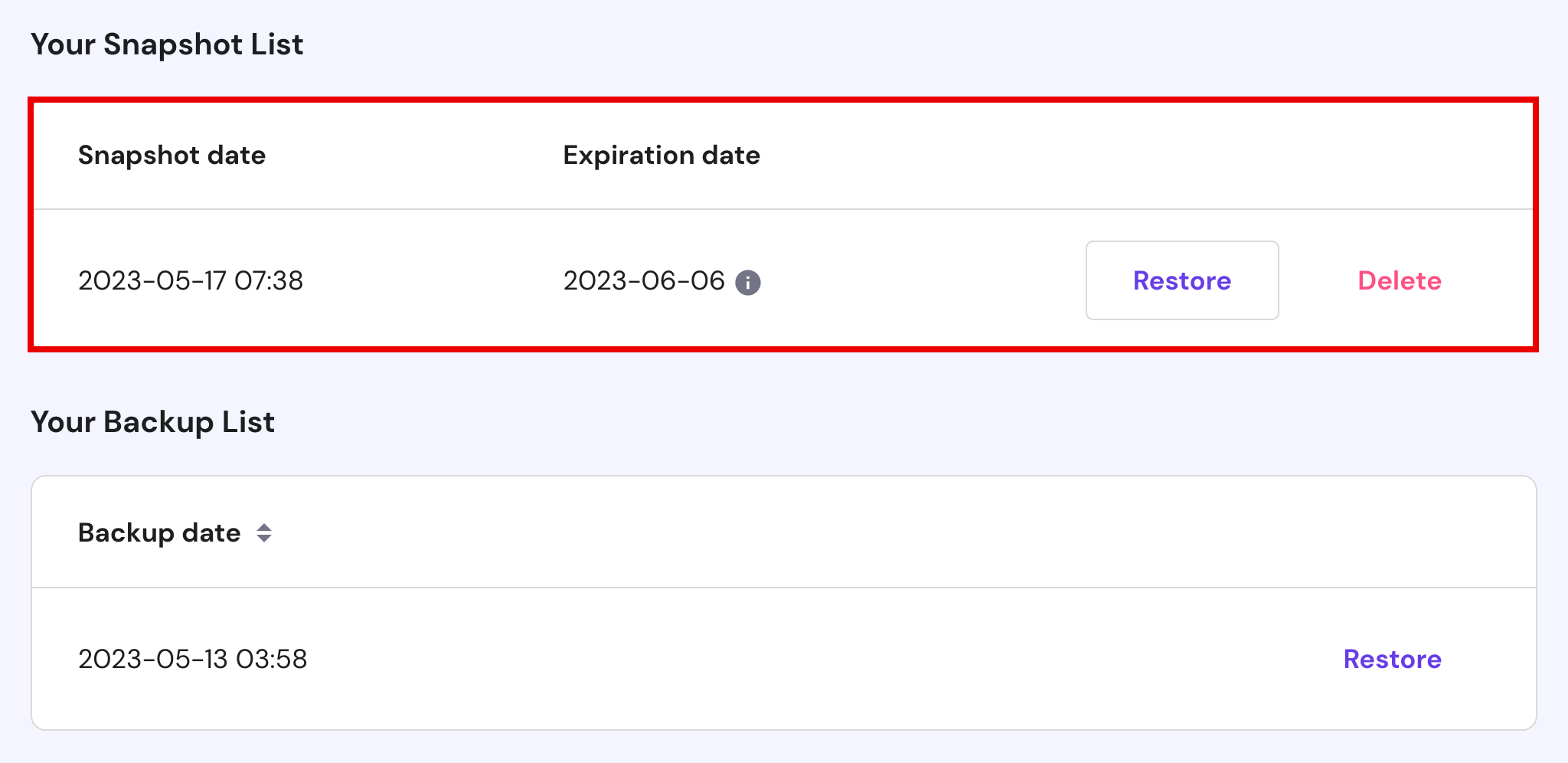Click the downward sort arrow on Backup date

(x=263, y=539)
